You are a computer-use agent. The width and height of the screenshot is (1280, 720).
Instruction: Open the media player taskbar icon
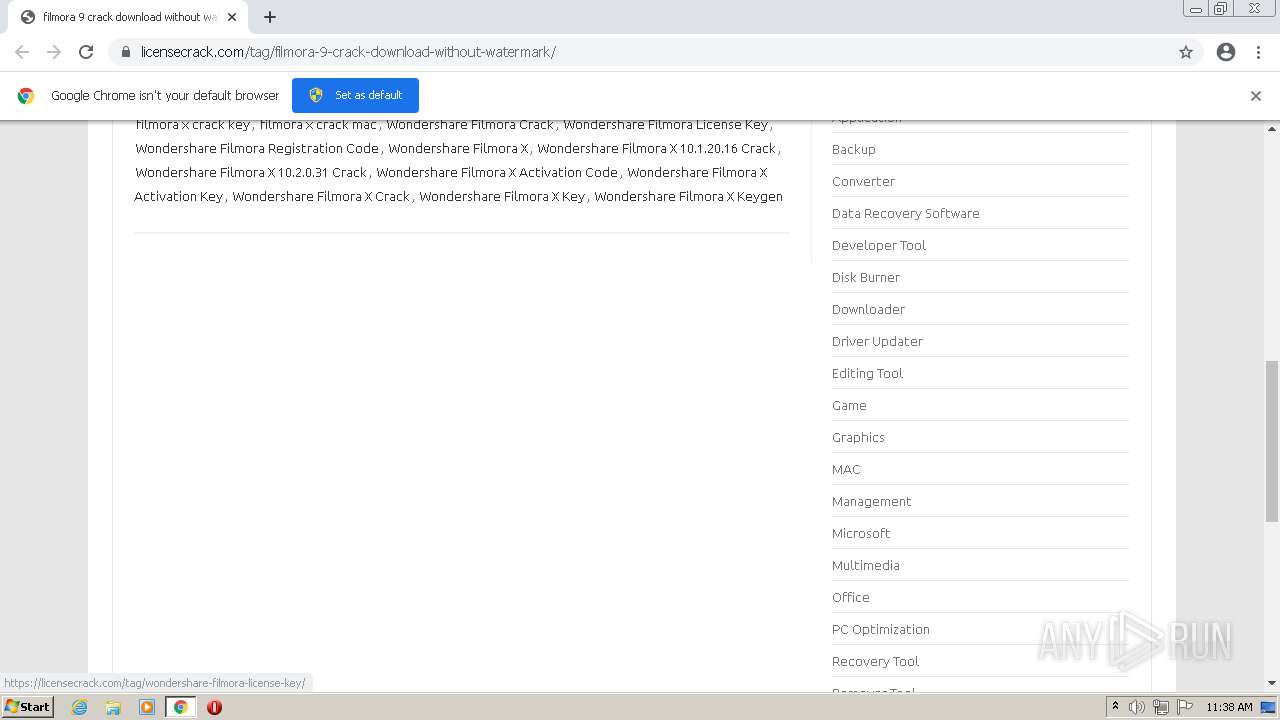[x=147, y=707]
